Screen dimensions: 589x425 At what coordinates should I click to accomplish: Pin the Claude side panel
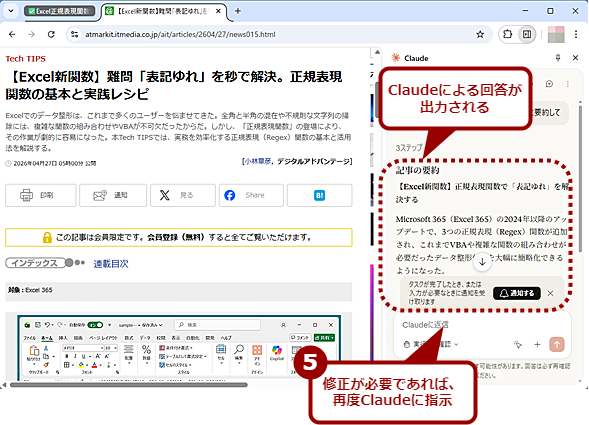pos(558,57)
